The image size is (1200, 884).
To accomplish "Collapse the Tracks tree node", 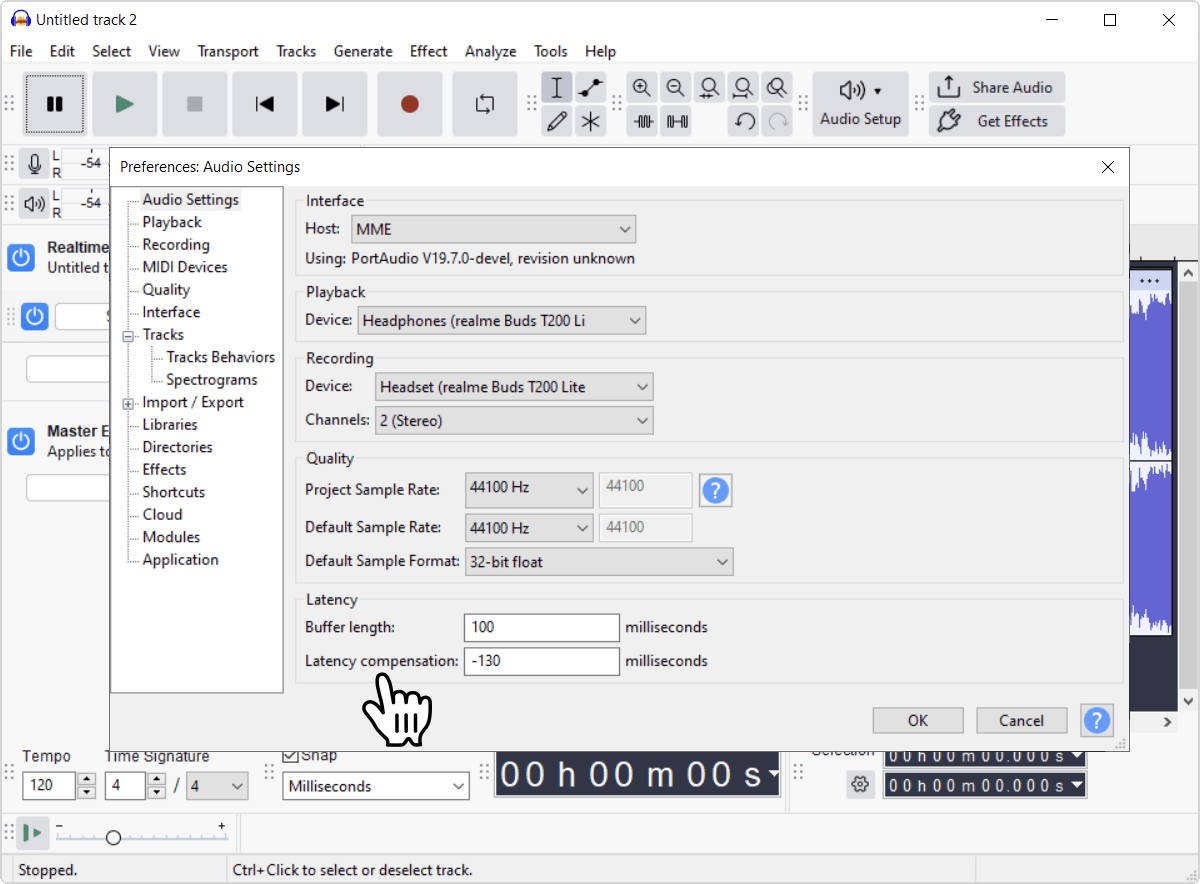I will (128, 337).
